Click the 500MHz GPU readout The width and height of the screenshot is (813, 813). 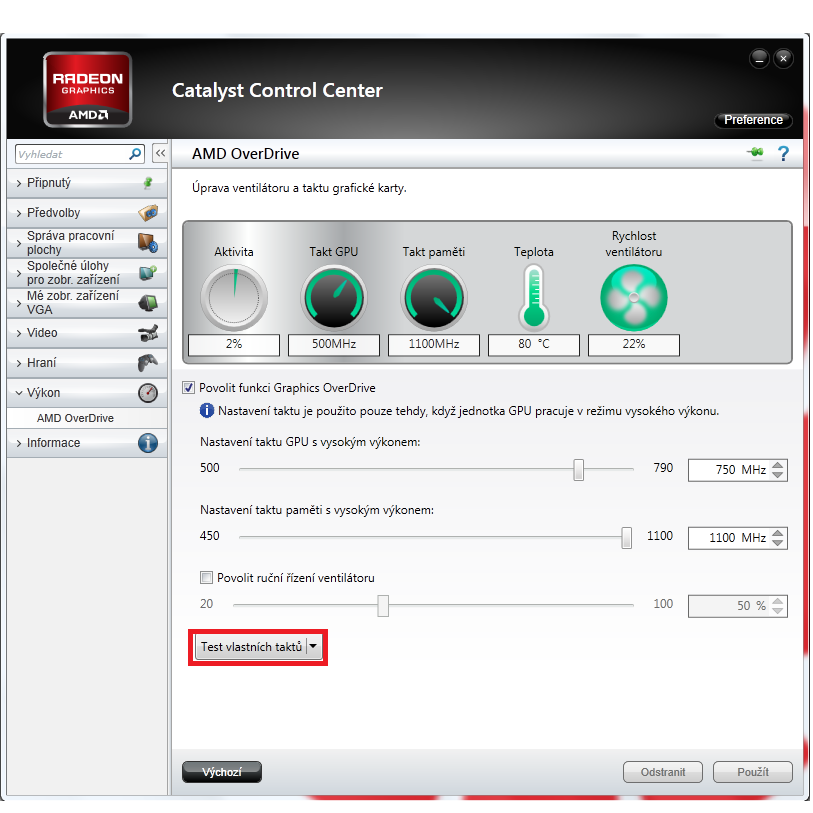334,344
